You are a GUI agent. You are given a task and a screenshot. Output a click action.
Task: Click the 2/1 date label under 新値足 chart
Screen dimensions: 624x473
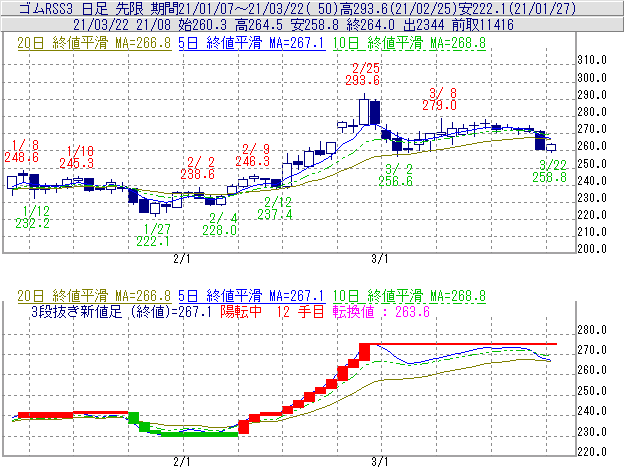182,462
